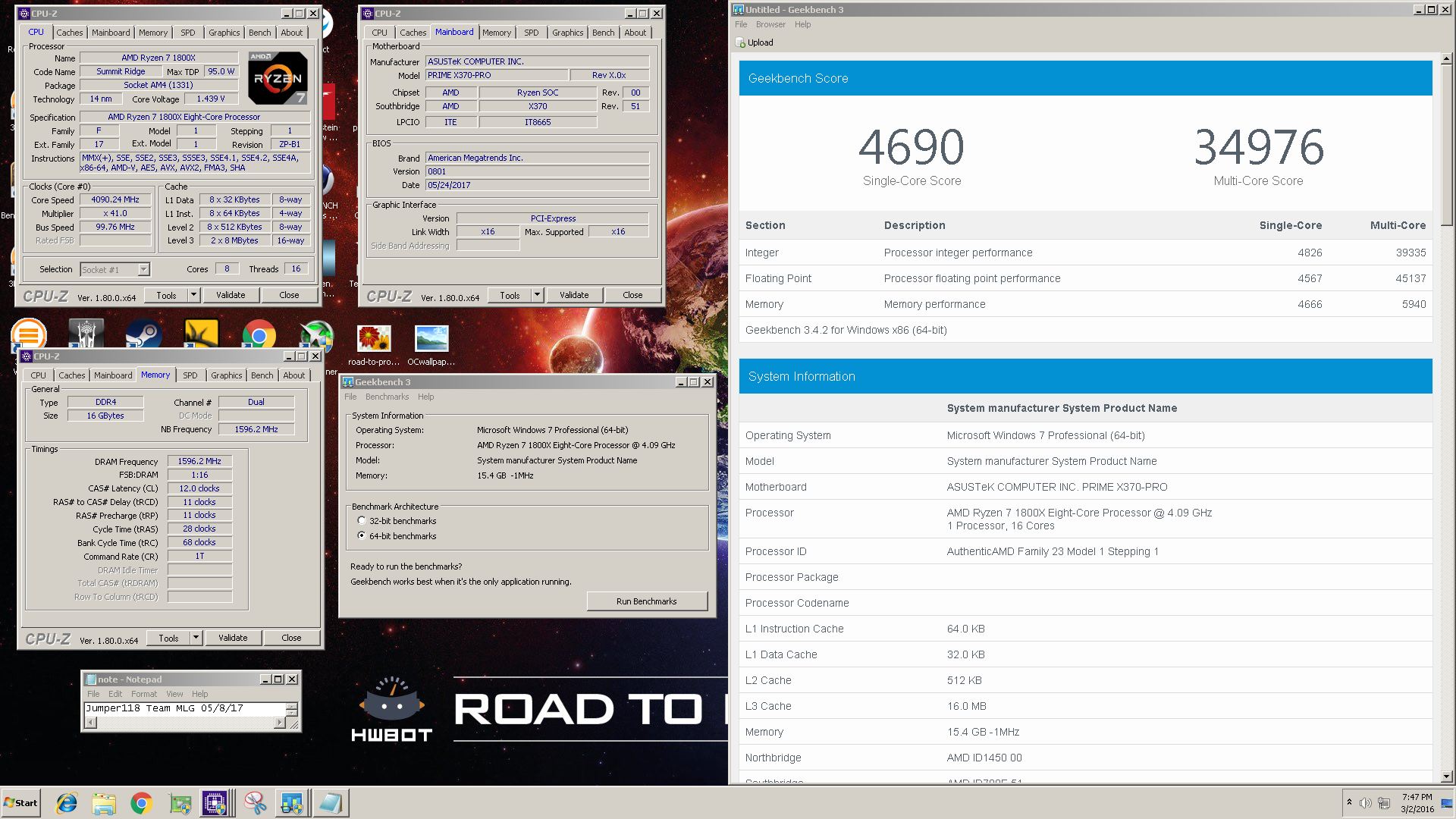Click Close button in CPU-Z Mainboard window
1456x819 pixels.
click(632, 295)
